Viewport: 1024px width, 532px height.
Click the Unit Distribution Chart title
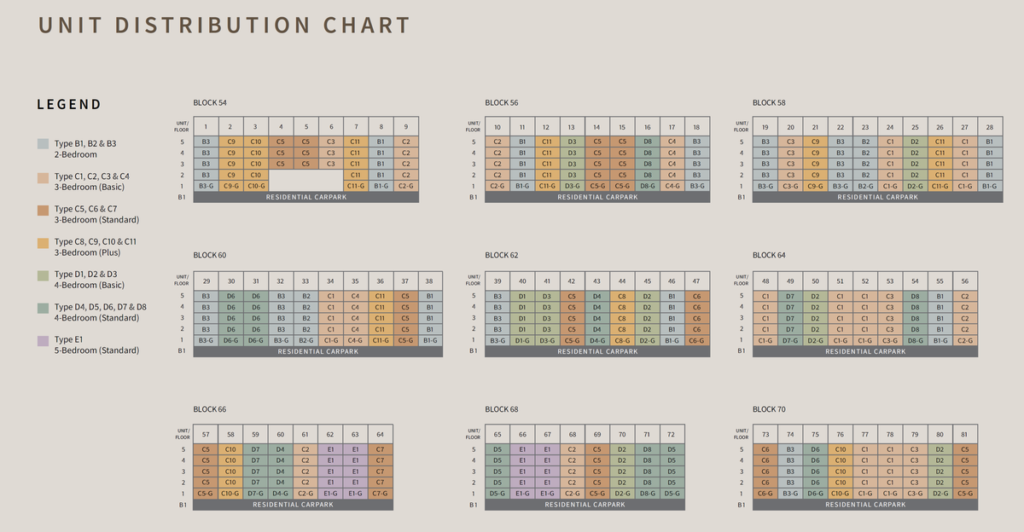pyautogui.click(x=224, y=26)
